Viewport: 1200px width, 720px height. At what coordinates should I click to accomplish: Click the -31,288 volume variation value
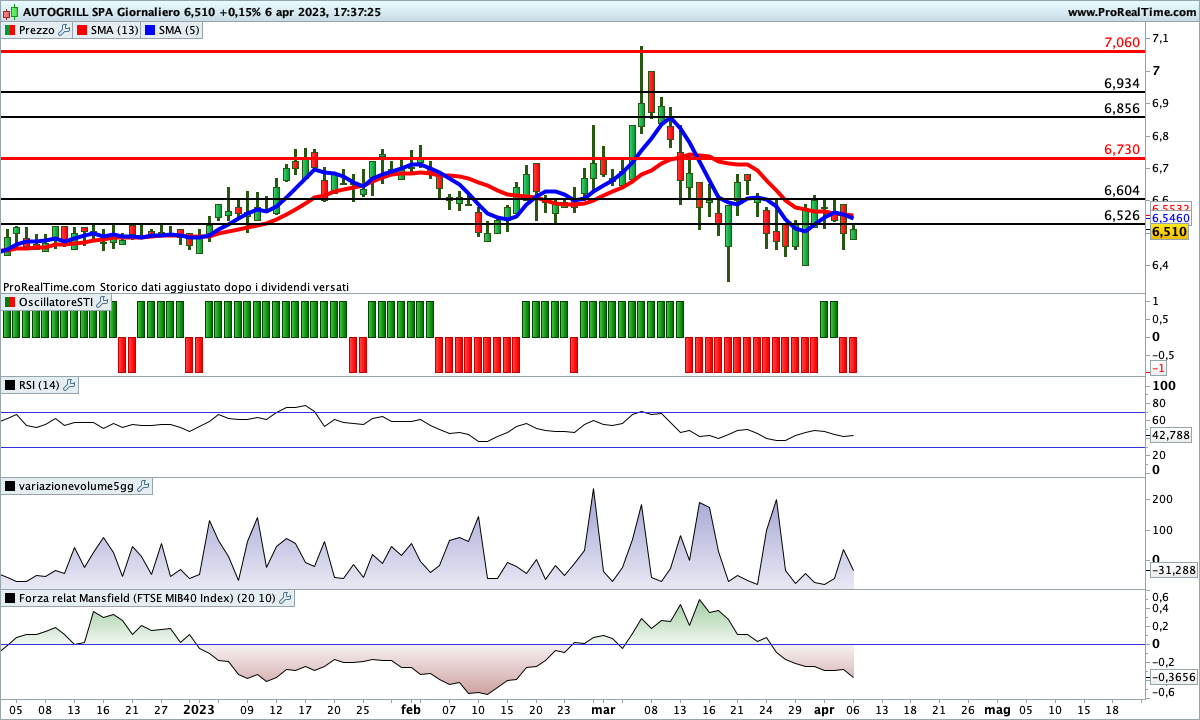(1173, 569)
